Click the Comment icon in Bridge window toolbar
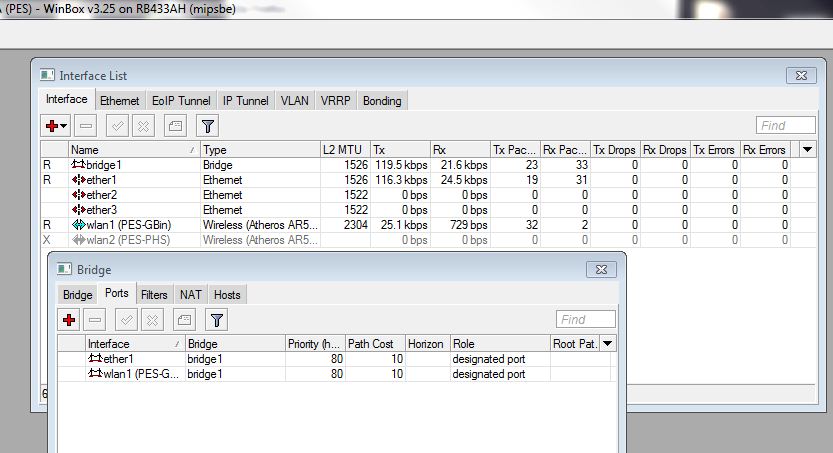This screenshot has width=833, height=453. (184, 320)
